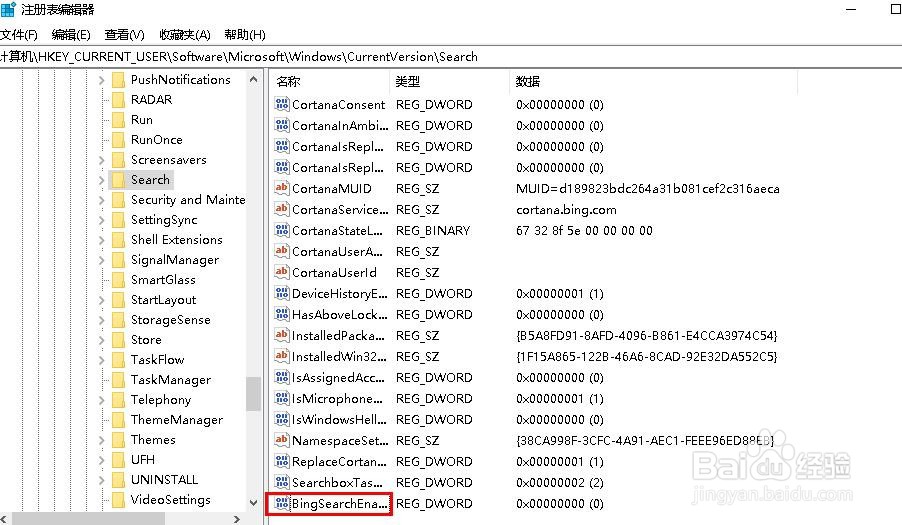The height and width of the screenshot is (525, 902).
Task: Click the Registry Editor app icon in title bar
Action: [x=8, y=9]
